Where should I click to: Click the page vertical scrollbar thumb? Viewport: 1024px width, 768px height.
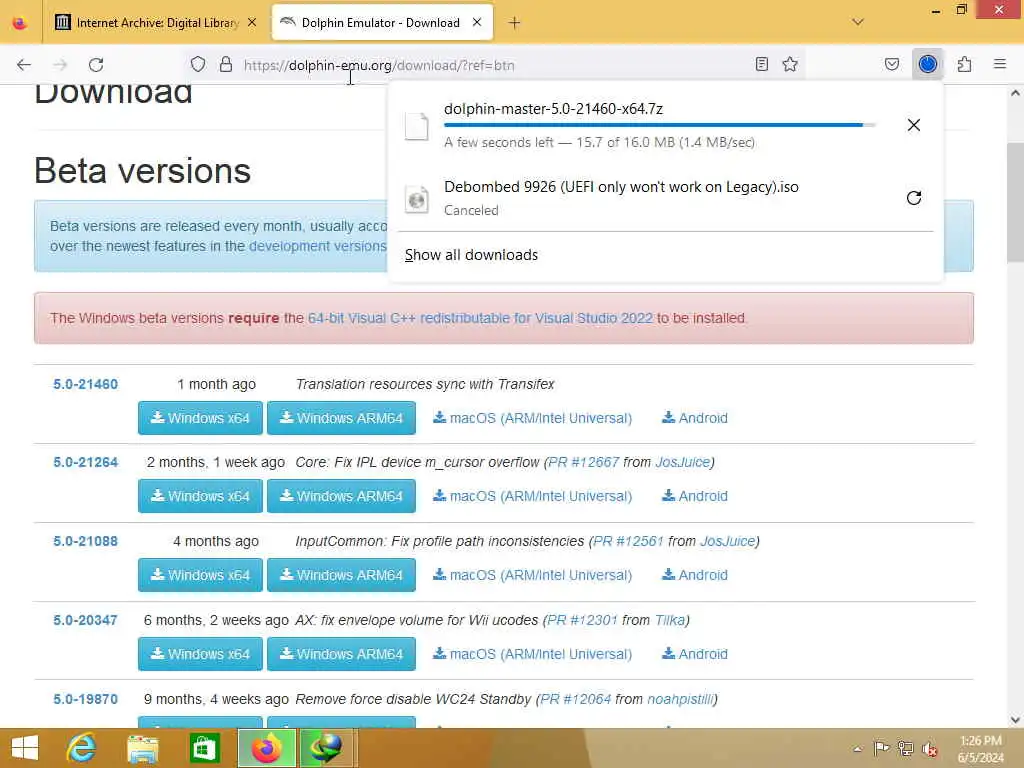[x=1015, y=202]
